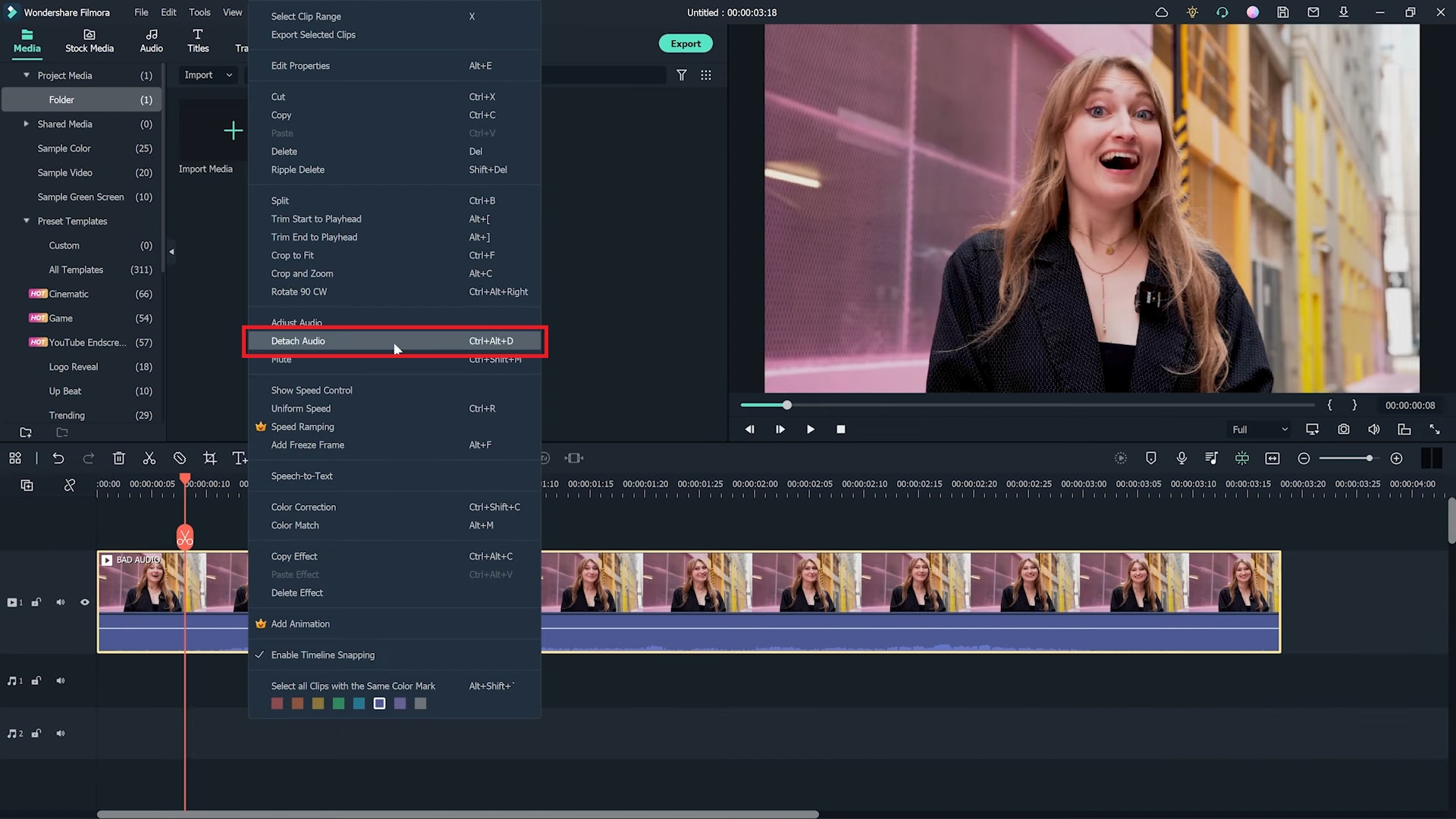
Task: Click the Snapshot camera icon
Action: coord(1343,429)
